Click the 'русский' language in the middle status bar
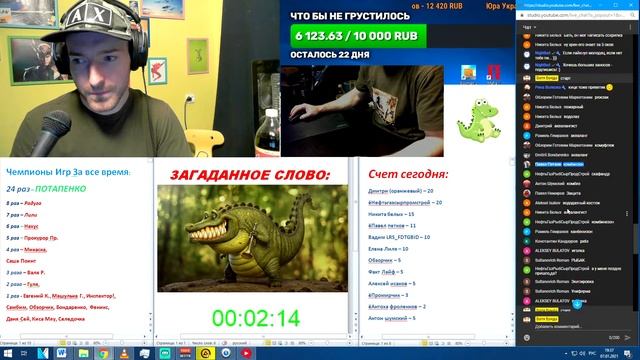The width and height of the screenshot is (640, 360). point(240,343)
